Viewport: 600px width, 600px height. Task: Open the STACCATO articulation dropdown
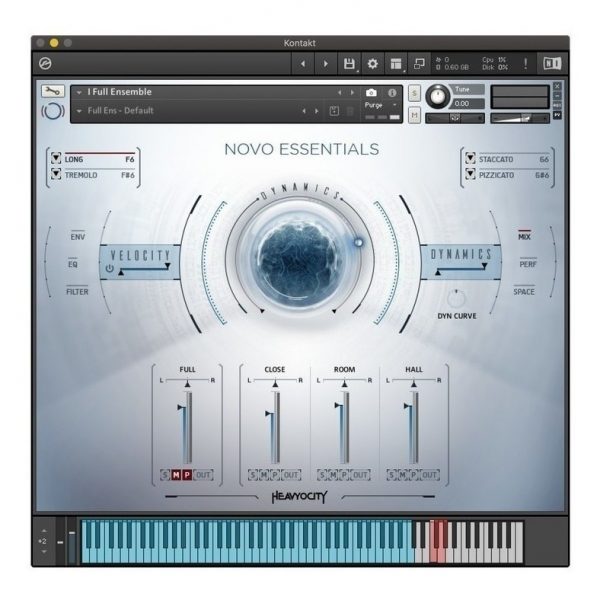[470, 158]
